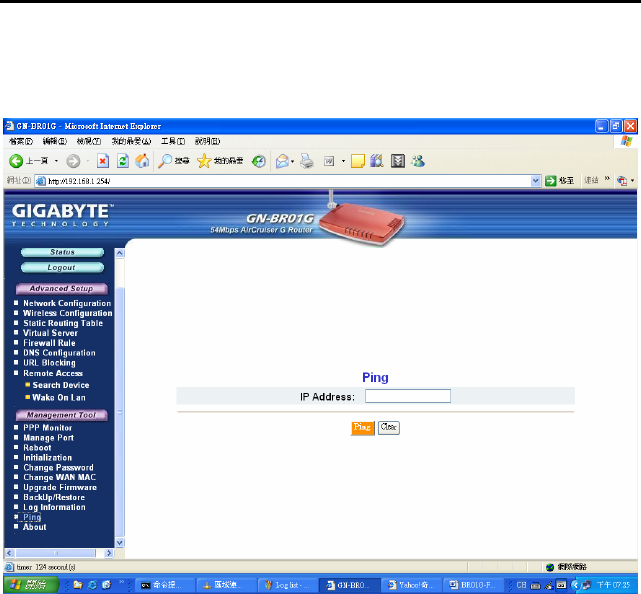Viewport: 641px width, 594px height.
Task: Click the IE Forward arrow button
Action: 73,161
